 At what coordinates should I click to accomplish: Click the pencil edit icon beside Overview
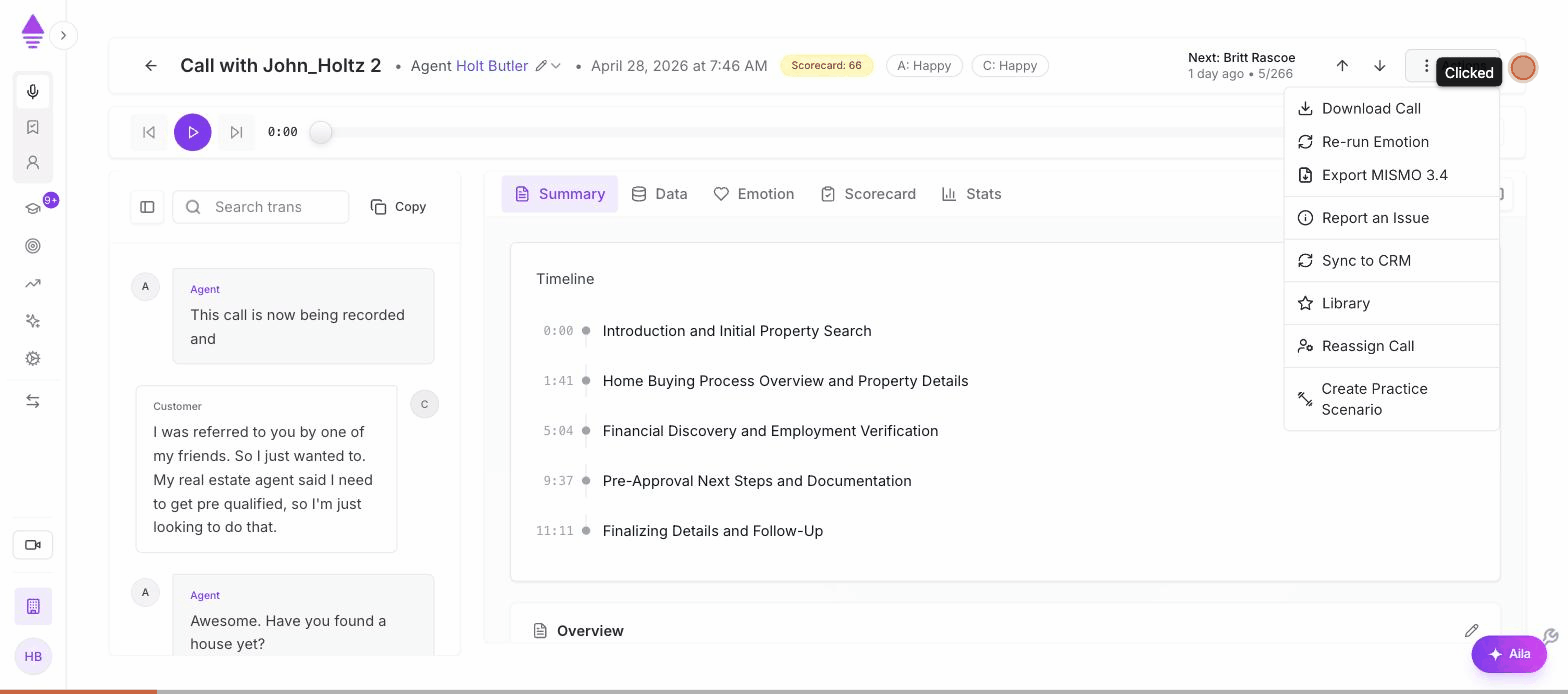[x=1471, y=631]
